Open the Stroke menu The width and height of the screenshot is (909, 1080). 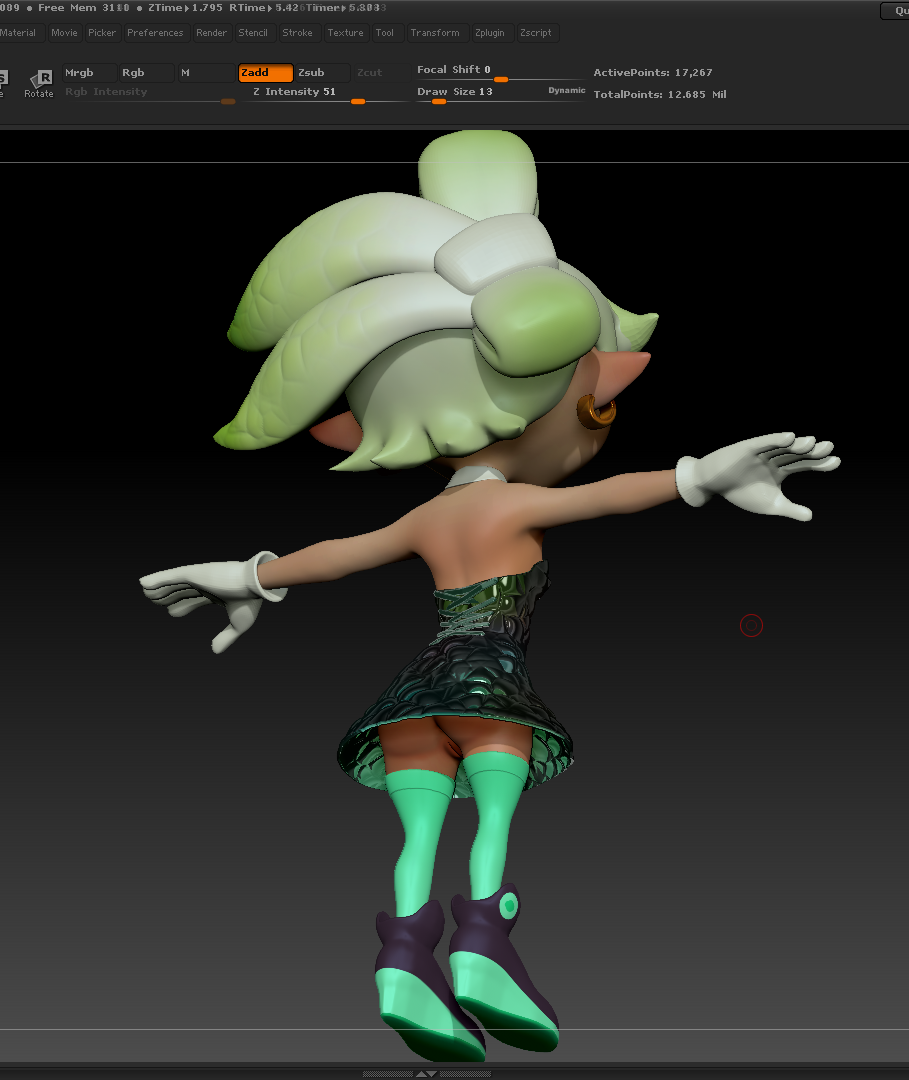pos(297,33)
